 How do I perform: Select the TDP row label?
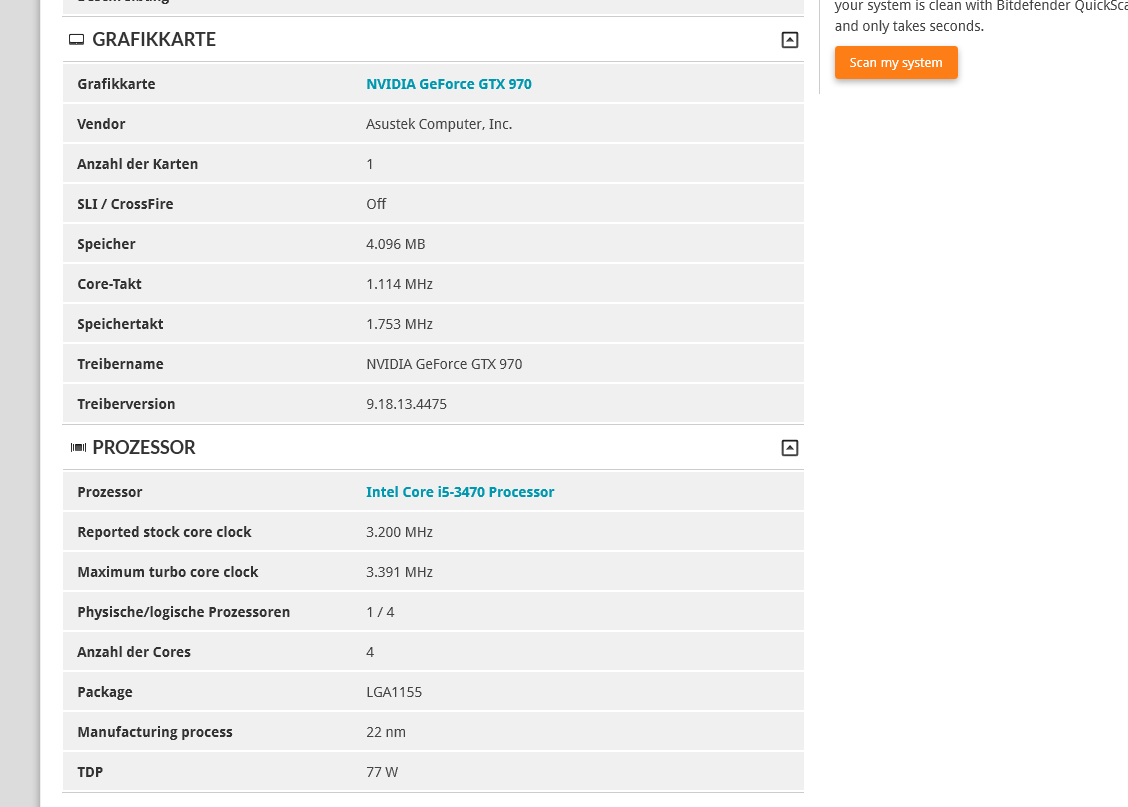(90, 772)
